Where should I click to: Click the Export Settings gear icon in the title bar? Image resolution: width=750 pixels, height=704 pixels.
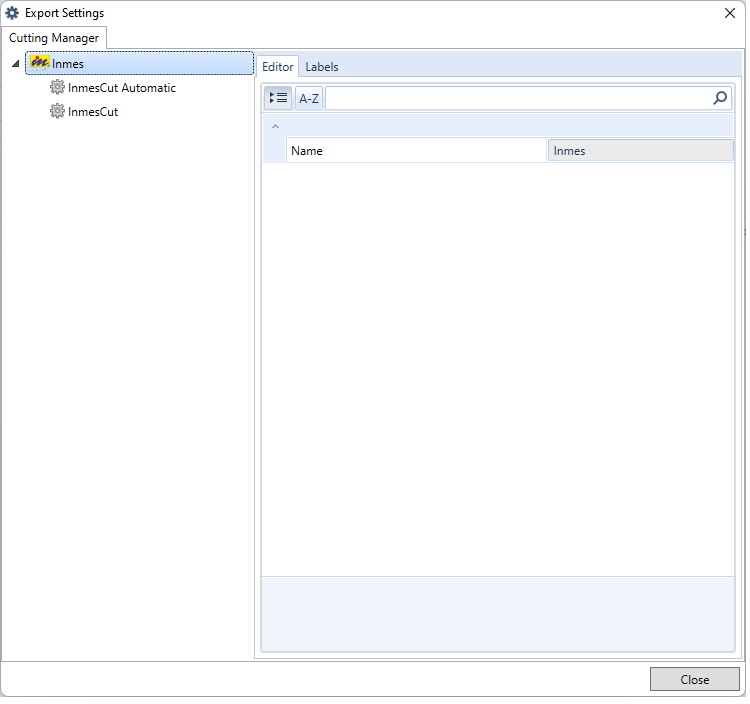tap(12, 13)
